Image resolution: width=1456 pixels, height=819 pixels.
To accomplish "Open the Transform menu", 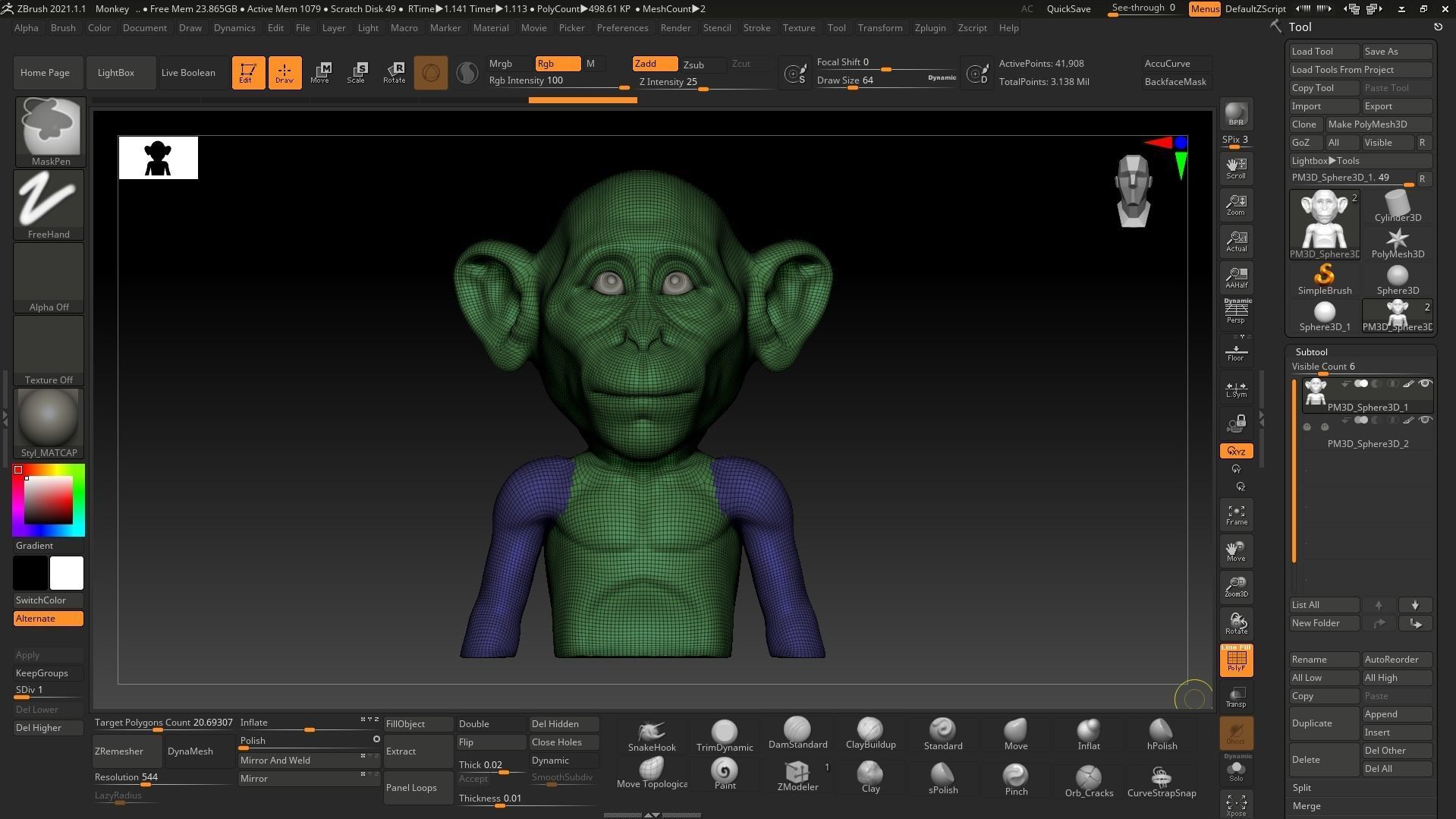I will coord(880,28).
